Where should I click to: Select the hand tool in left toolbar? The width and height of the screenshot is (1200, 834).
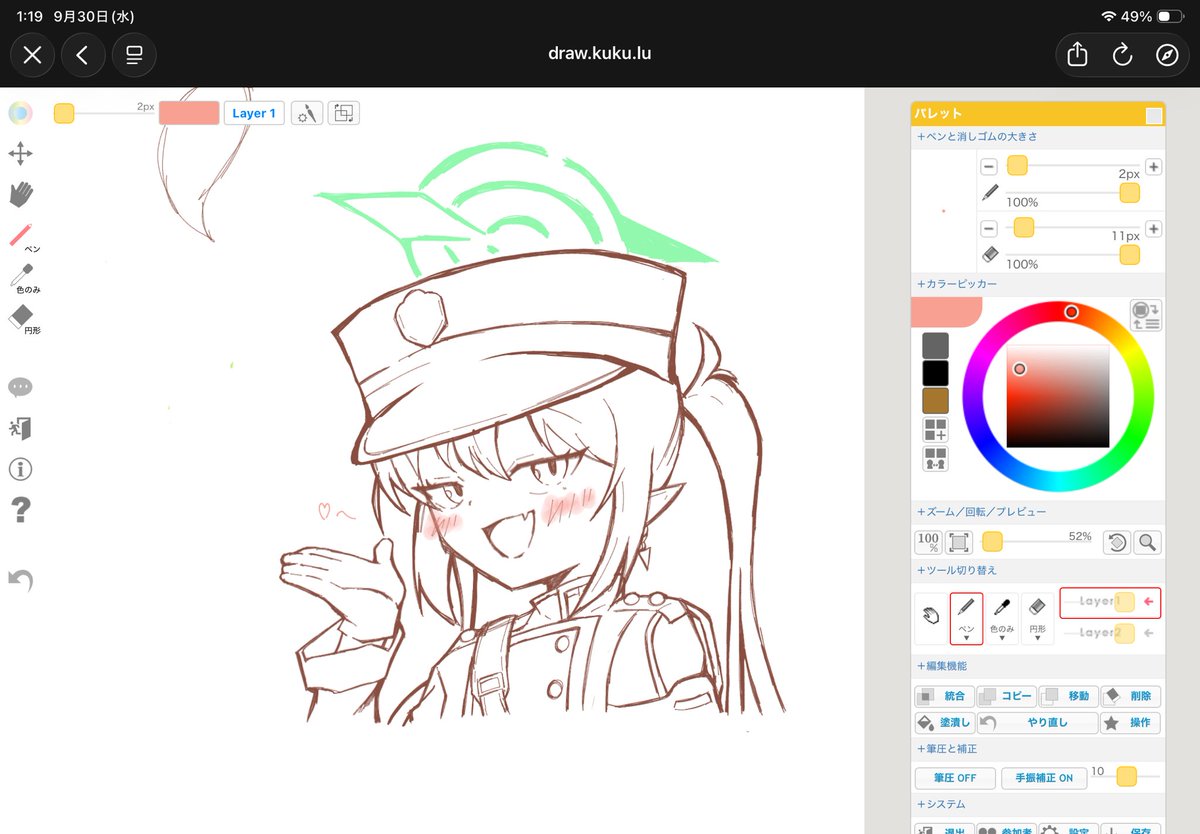[x=21, y=194]
